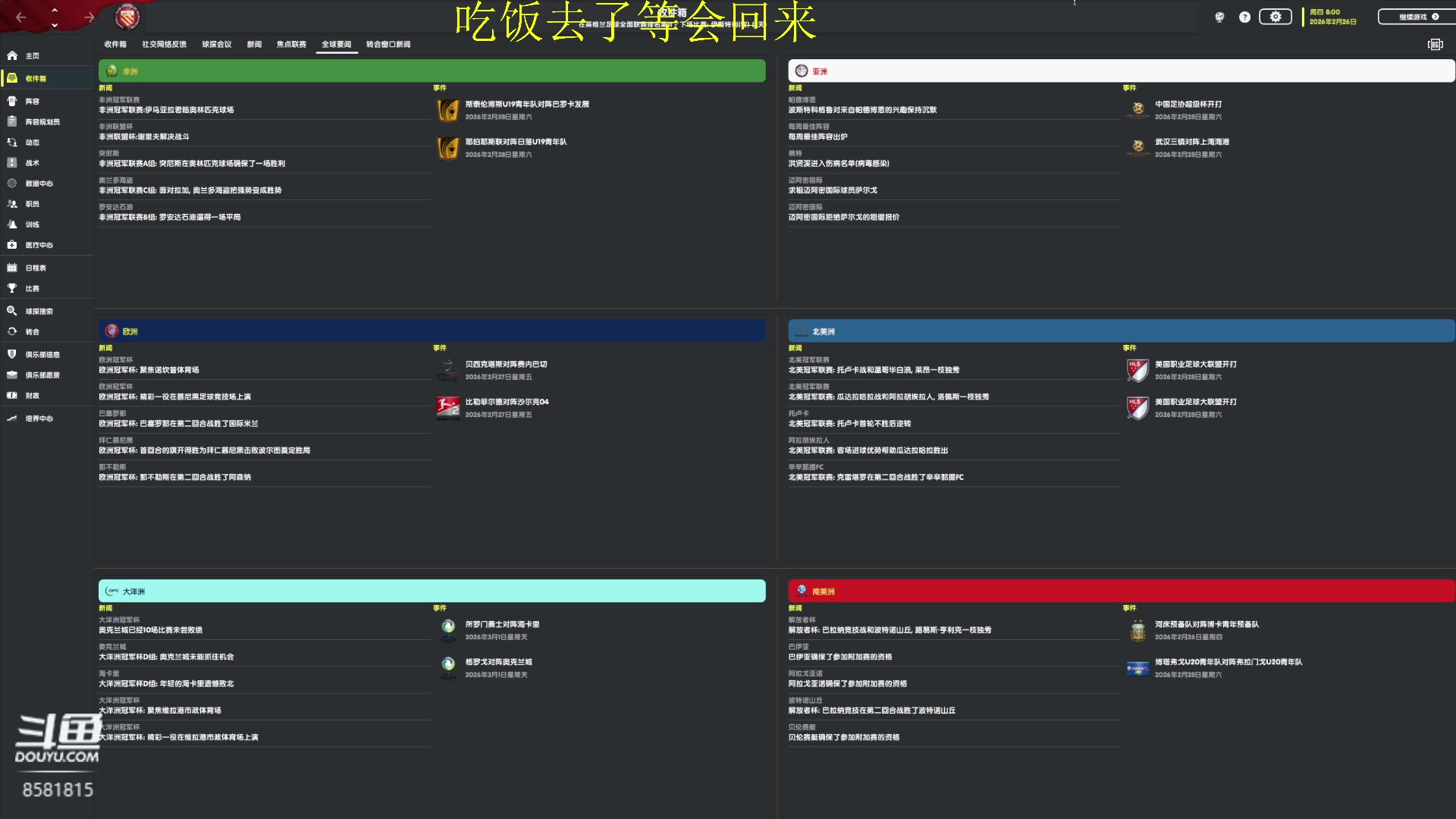1456x819 pixels.
Task: Expand history with the up chevron
Action: click(55, 10)
